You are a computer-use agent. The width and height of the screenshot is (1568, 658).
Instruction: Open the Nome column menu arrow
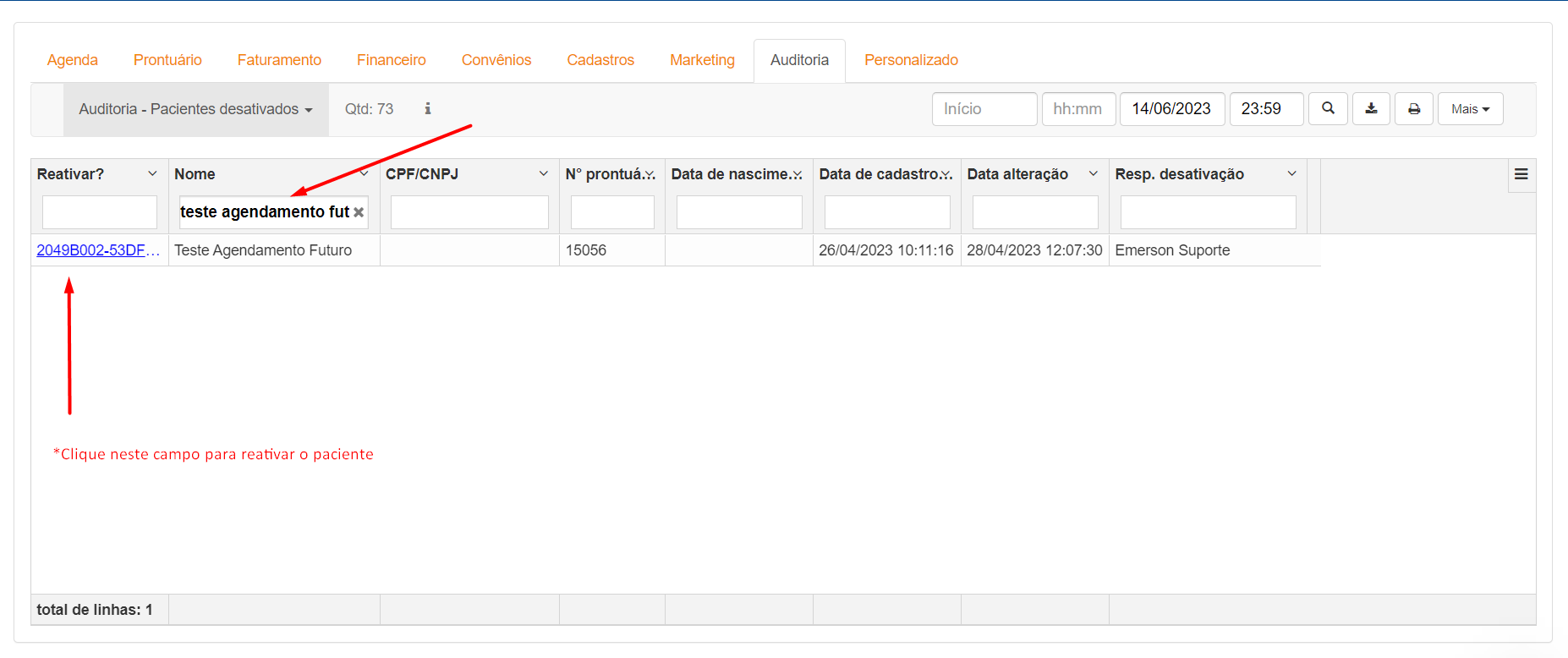[365, 173]
